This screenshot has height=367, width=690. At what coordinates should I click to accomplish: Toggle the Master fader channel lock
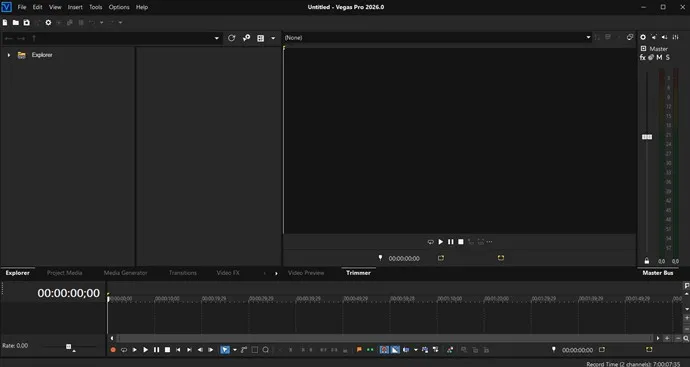(647, 261)
